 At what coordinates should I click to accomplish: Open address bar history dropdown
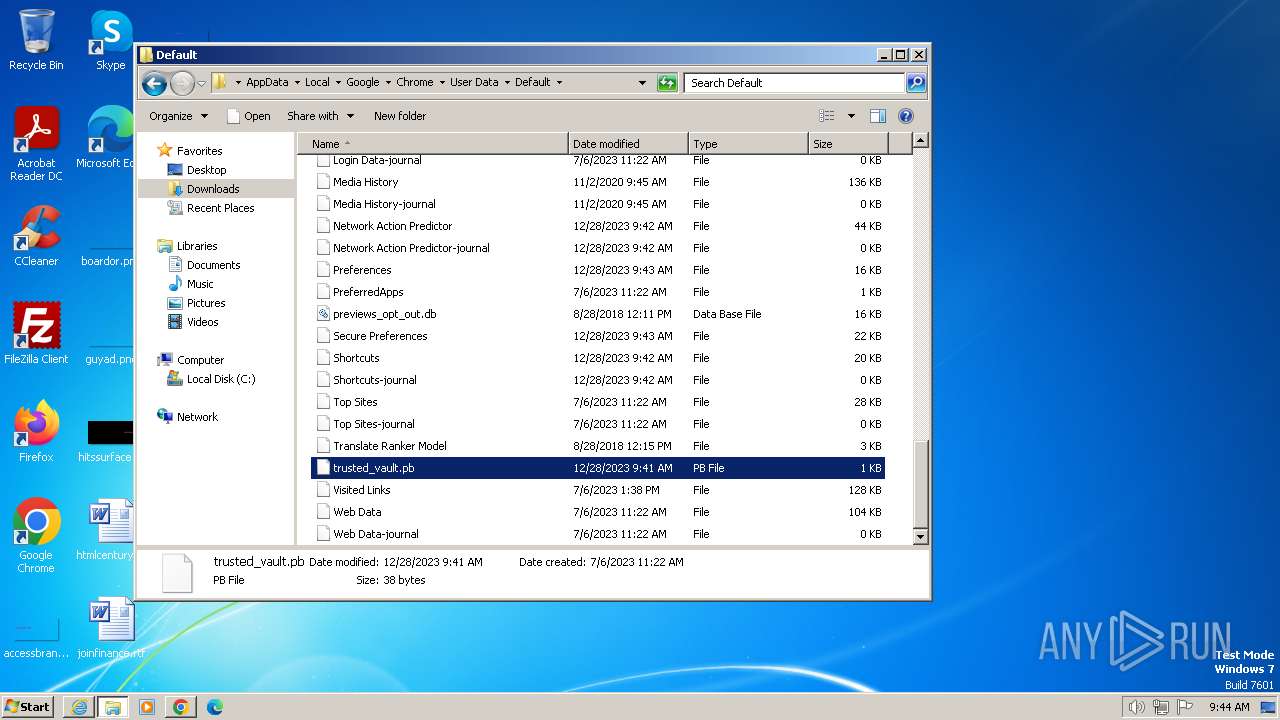click(x=642, y=83)
